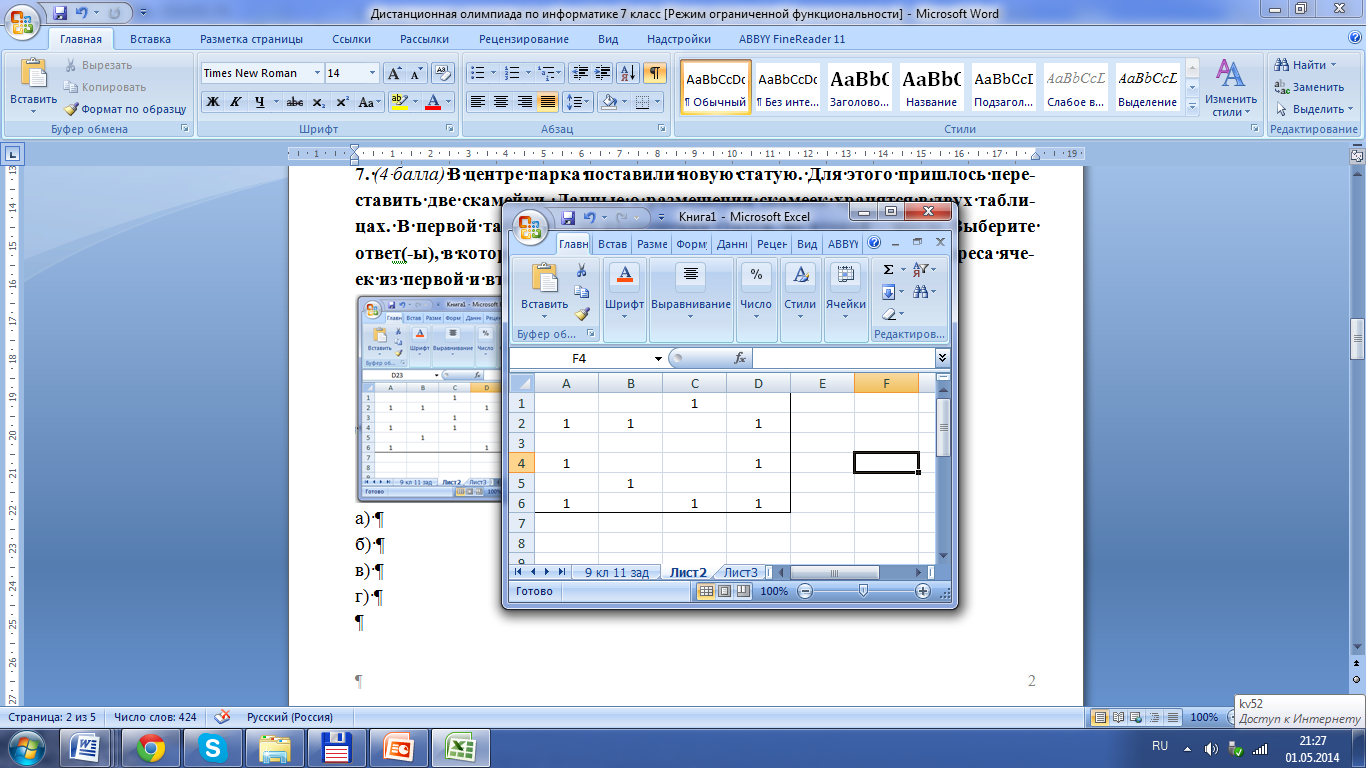Open the '9 кл 11 зад' sheet tab

[x=617, y=572]
